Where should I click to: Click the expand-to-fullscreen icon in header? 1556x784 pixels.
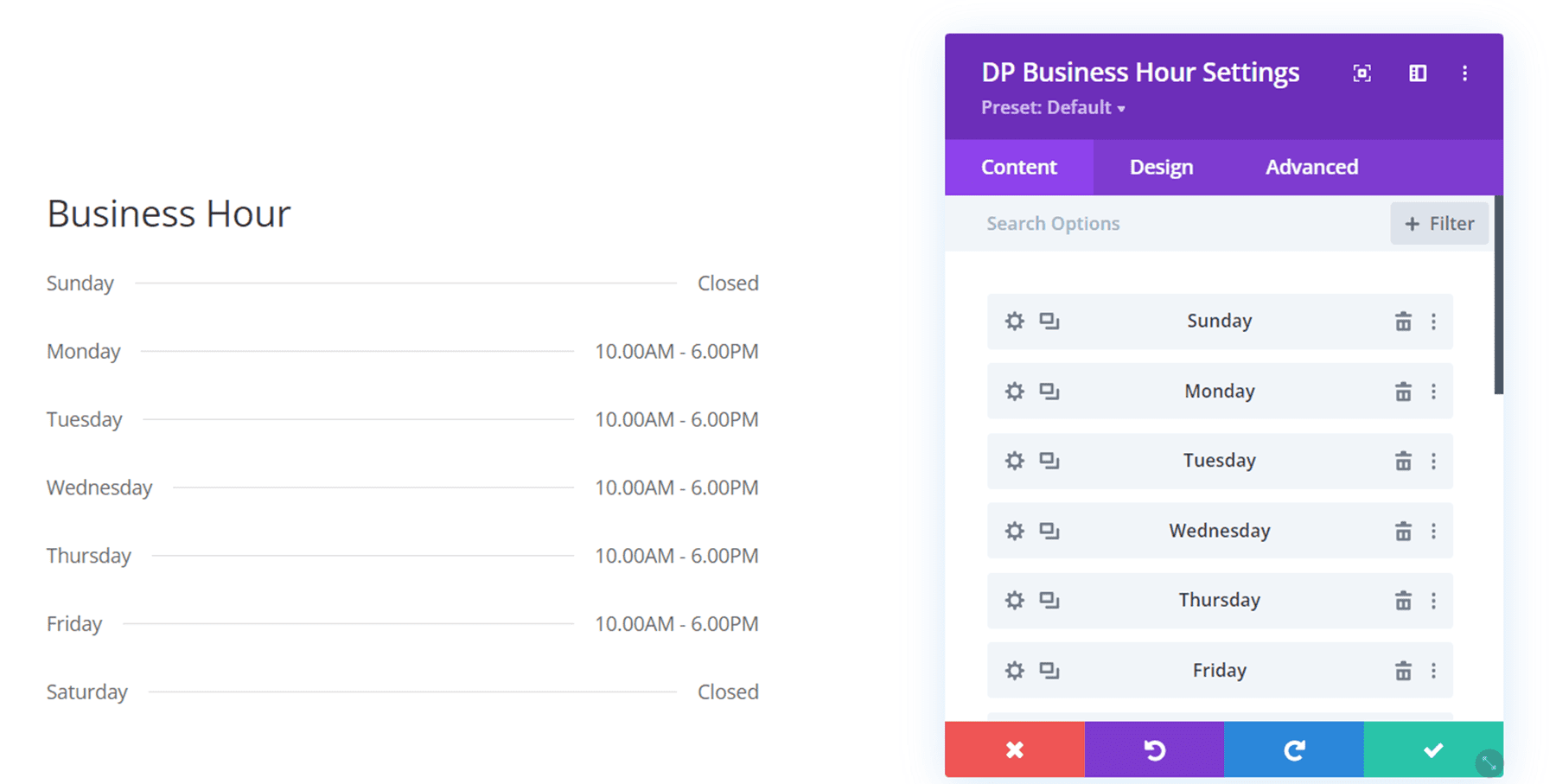[x=1361, y=73]
